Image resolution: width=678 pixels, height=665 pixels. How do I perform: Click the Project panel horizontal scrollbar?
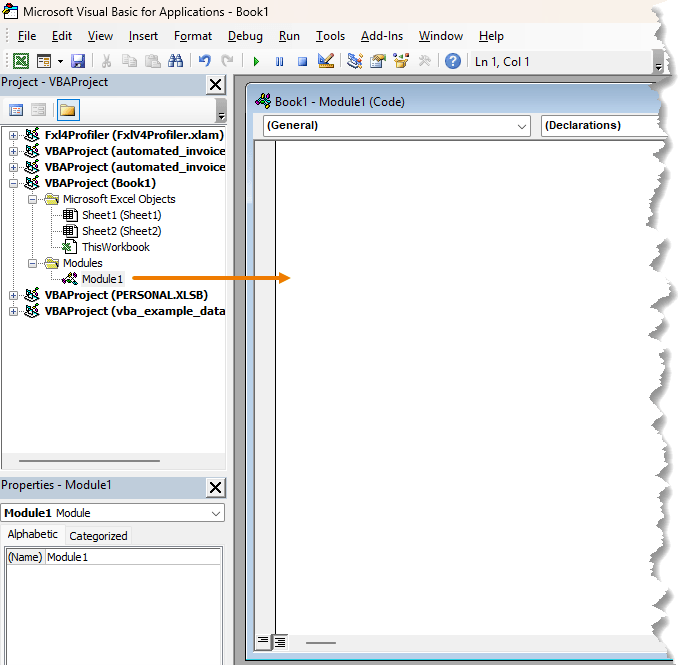tap(89, 461)
